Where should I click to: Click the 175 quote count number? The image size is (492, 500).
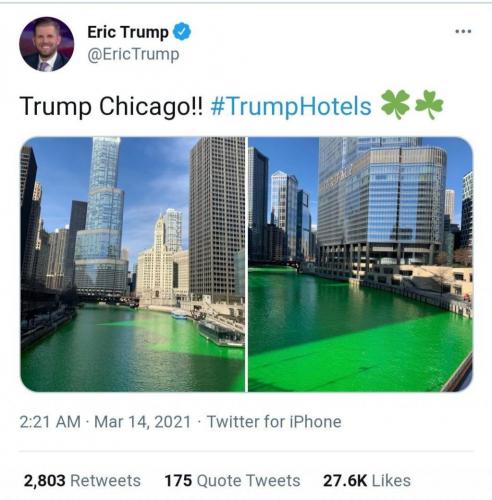(178, 481)
